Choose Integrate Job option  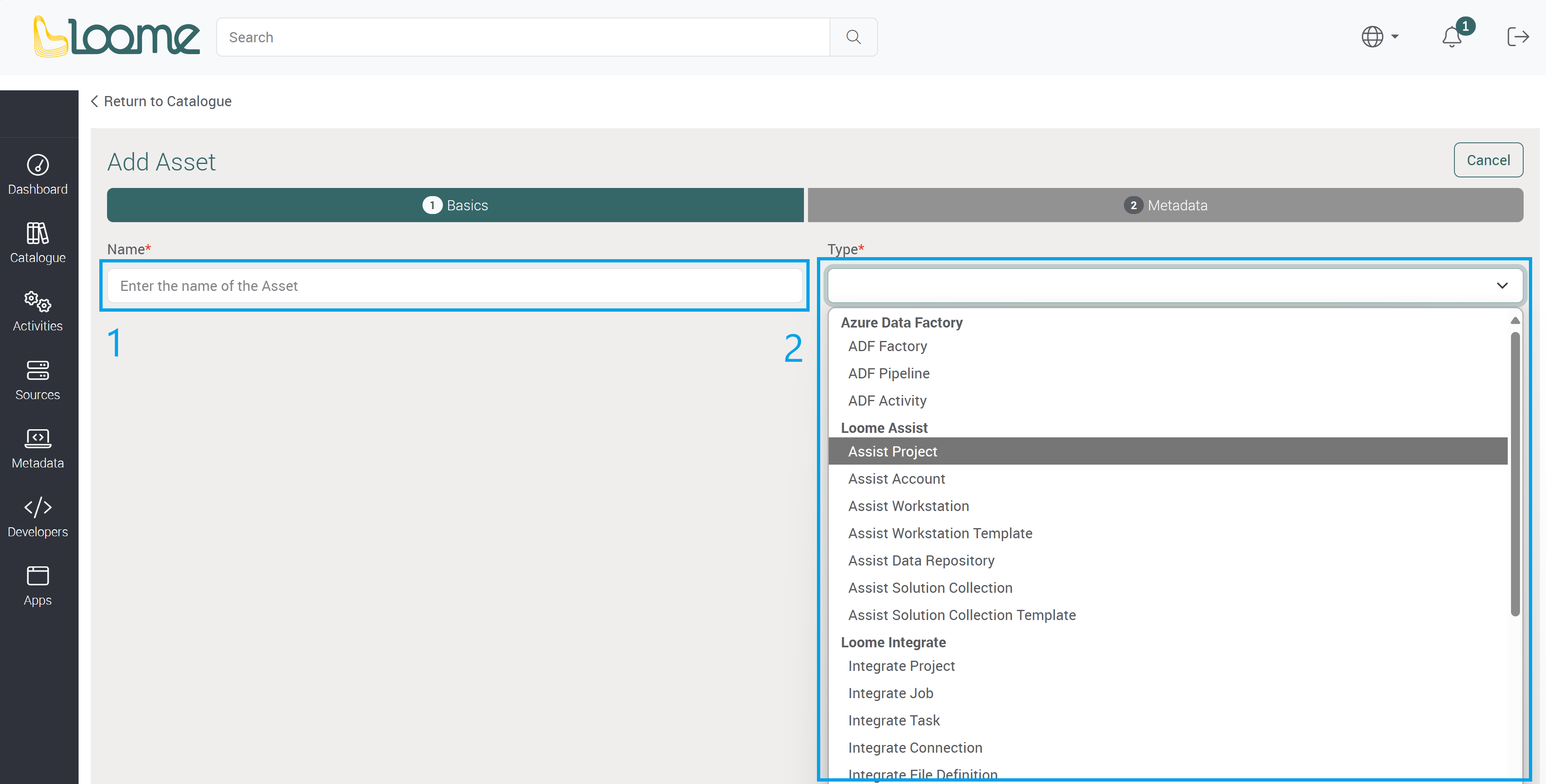[x=1168, y=693]
